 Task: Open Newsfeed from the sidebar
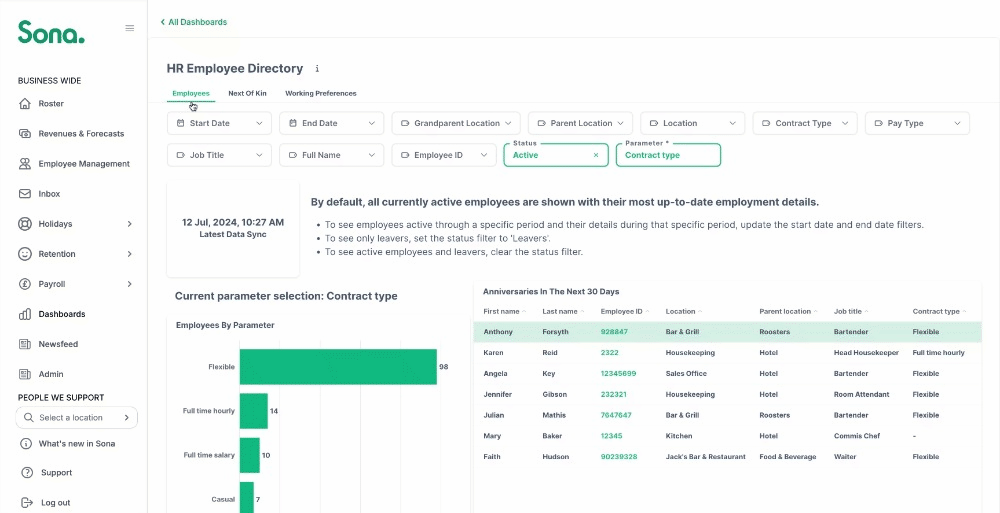click(x=58, y=344)
